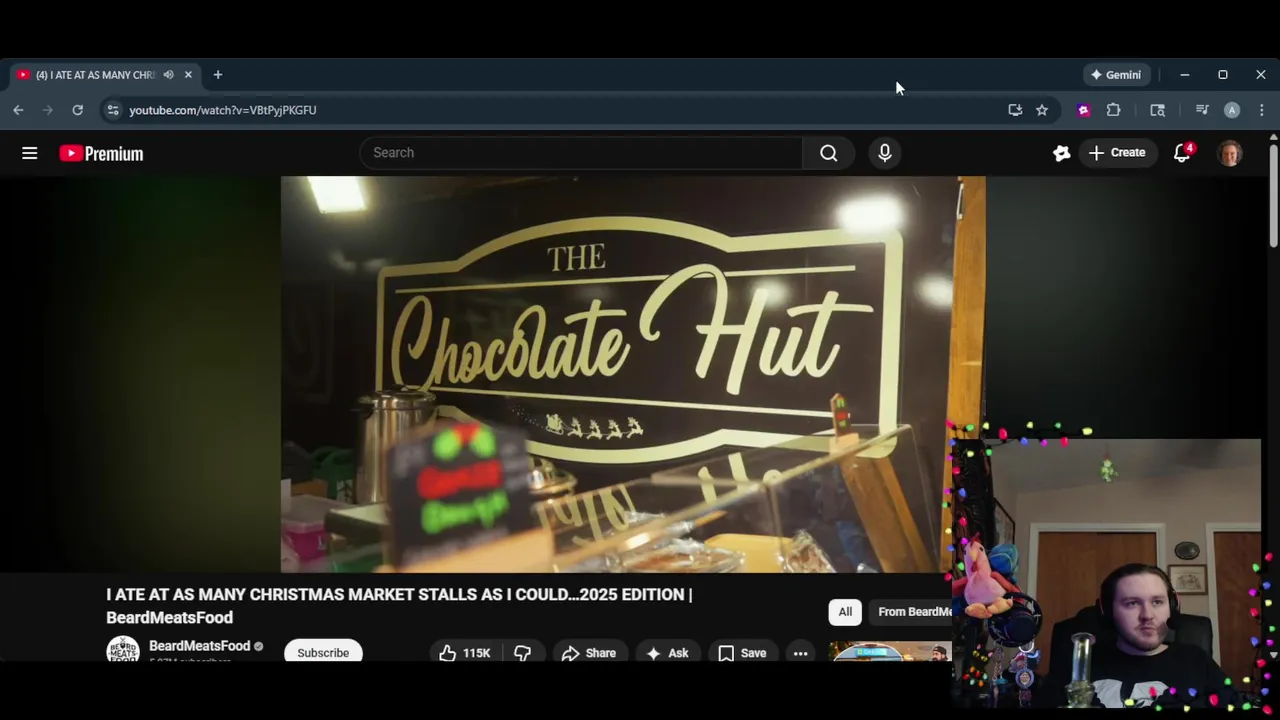Open the tab search toolbar icon
The image size is (1280, 720).
click(x=1157, y=110)
